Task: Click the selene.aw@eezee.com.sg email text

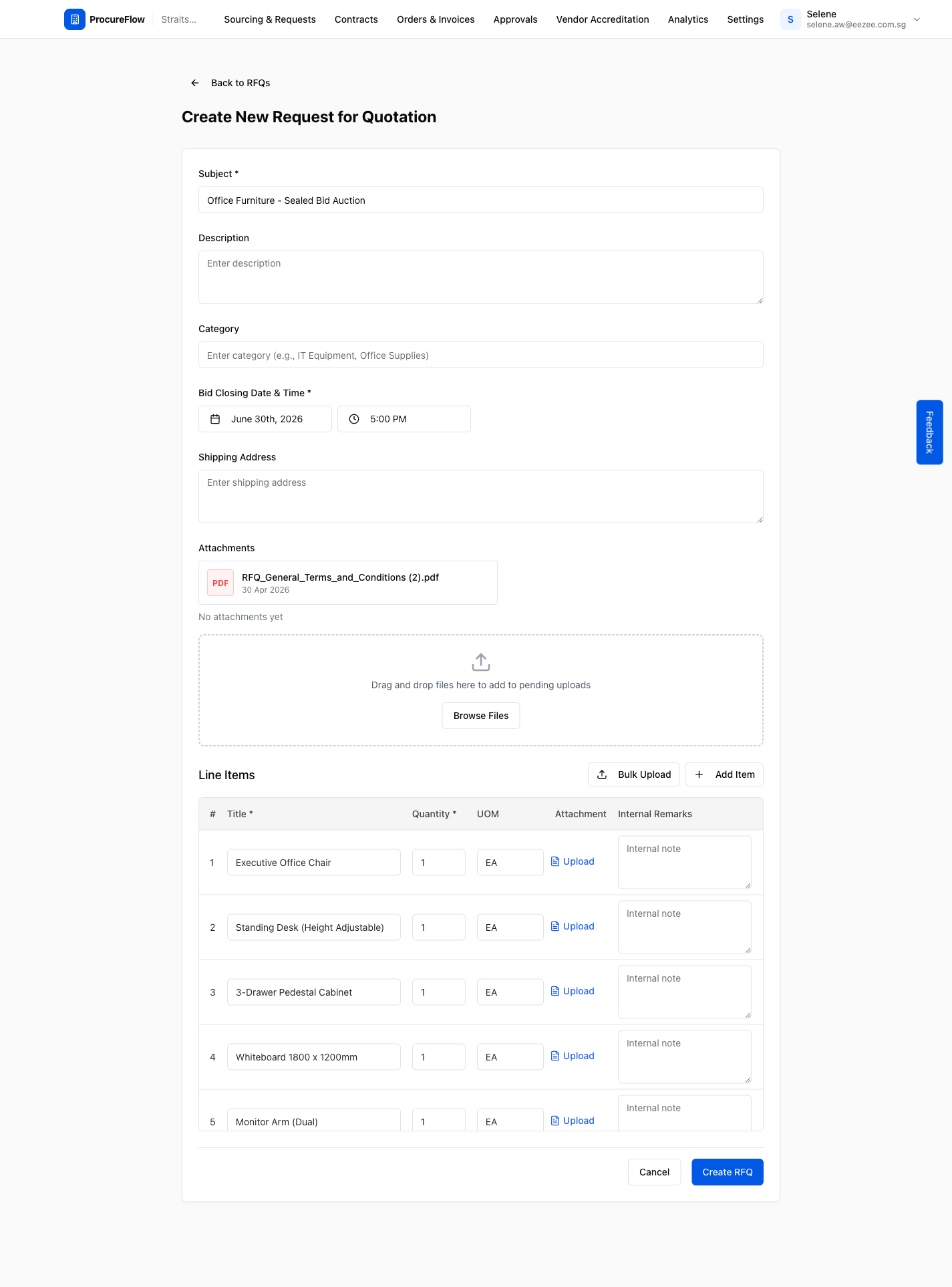Action: point(856,25)
